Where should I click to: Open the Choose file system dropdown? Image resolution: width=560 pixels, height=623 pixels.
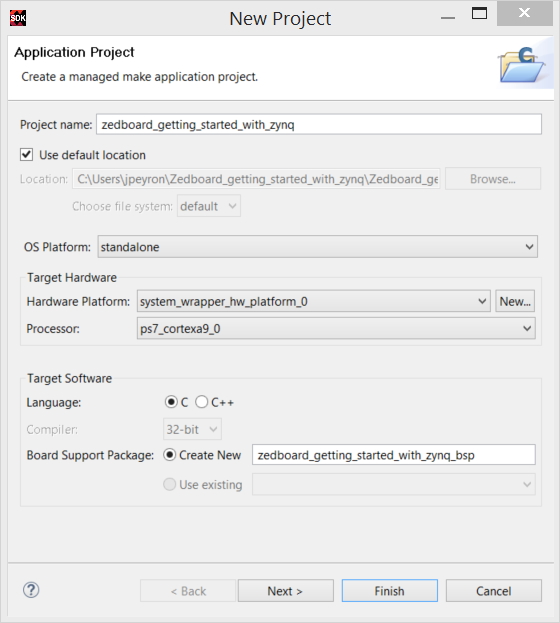click(209, 206)
